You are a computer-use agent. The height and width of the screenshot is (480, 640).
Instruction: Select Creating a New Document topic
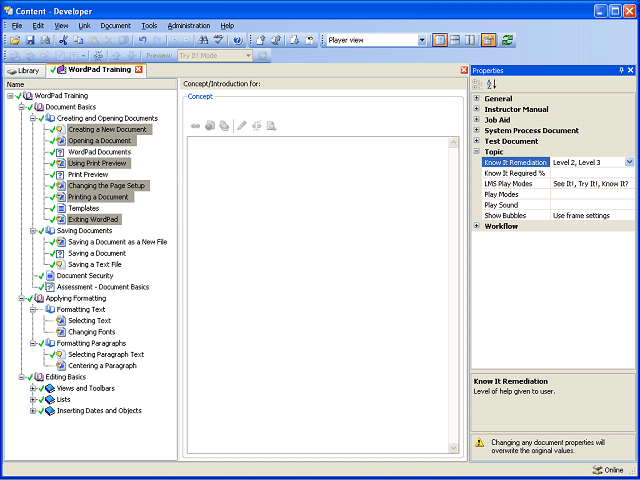(107, 129)
